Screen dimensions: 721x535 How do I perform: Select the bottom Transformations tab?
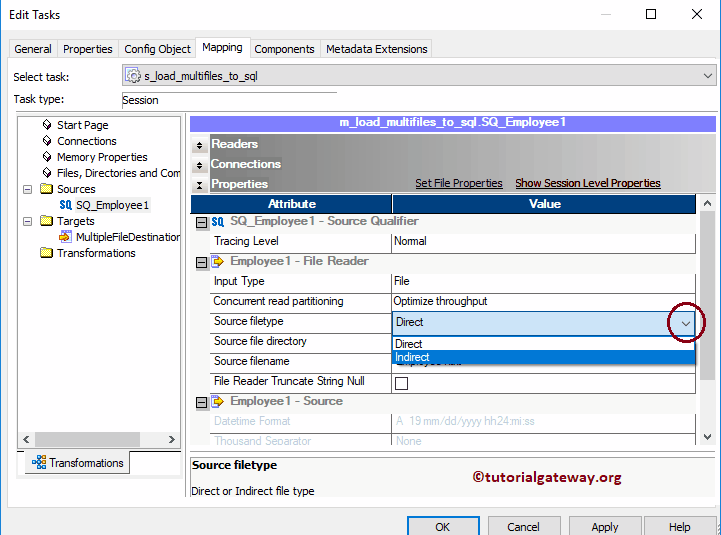point(78,462)
